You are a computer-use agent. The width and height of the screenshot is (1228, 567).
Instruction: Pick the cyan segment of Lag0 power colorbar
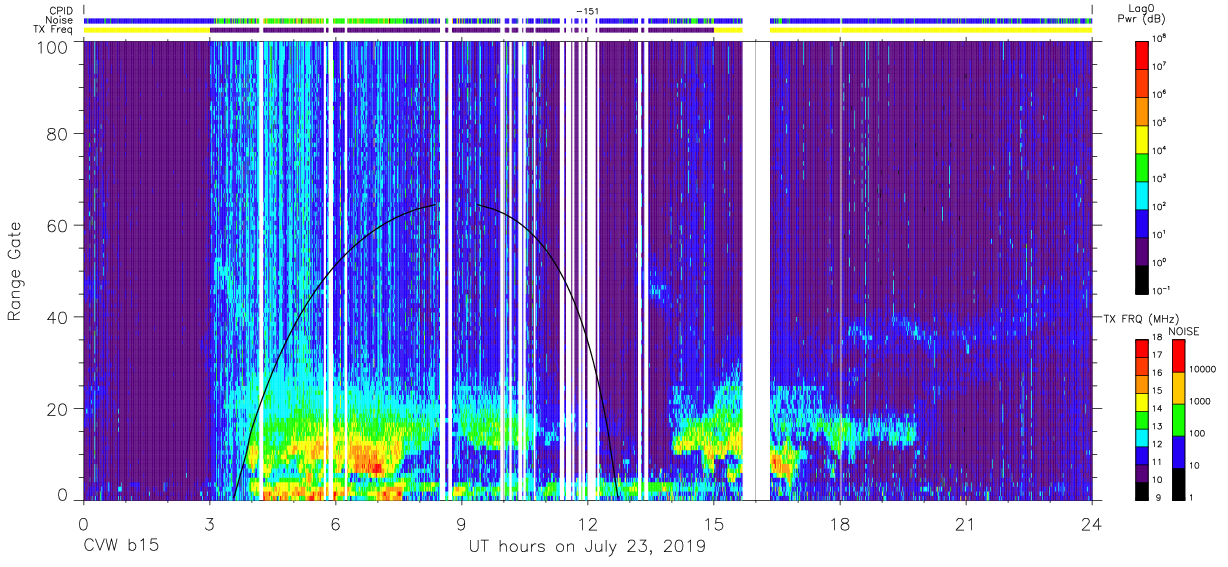(1144, 194)
